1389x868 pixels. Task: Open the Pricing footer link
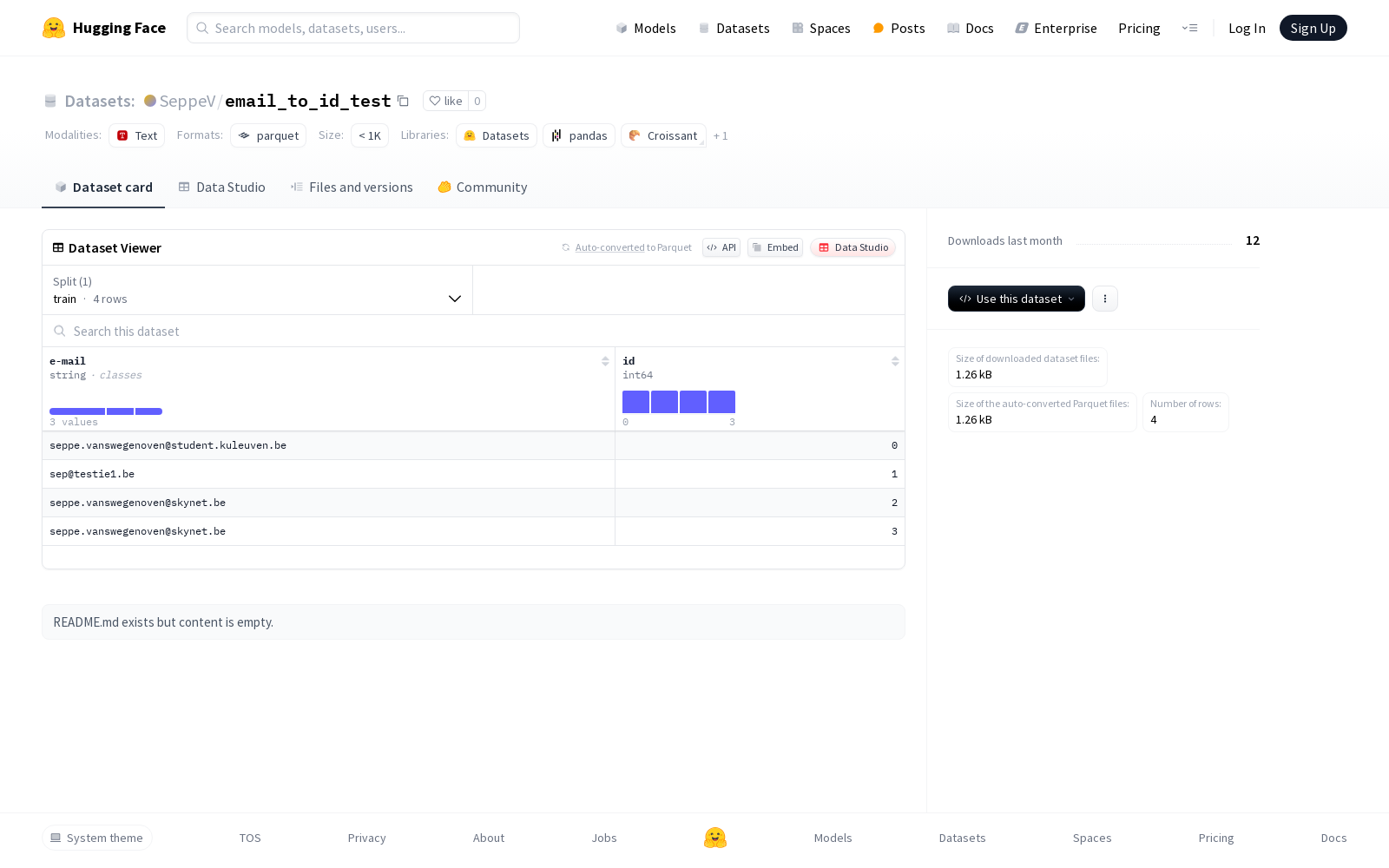pyautogui.click(x=1216, y=838)
